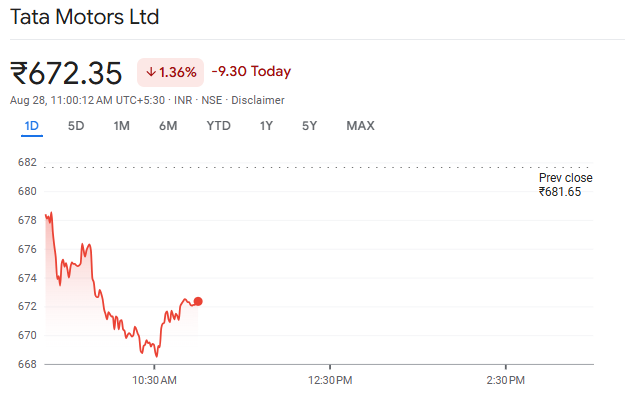Screen dimensions: 625x404
Task: Click the -9.30 Today change text
Action: 251,72
